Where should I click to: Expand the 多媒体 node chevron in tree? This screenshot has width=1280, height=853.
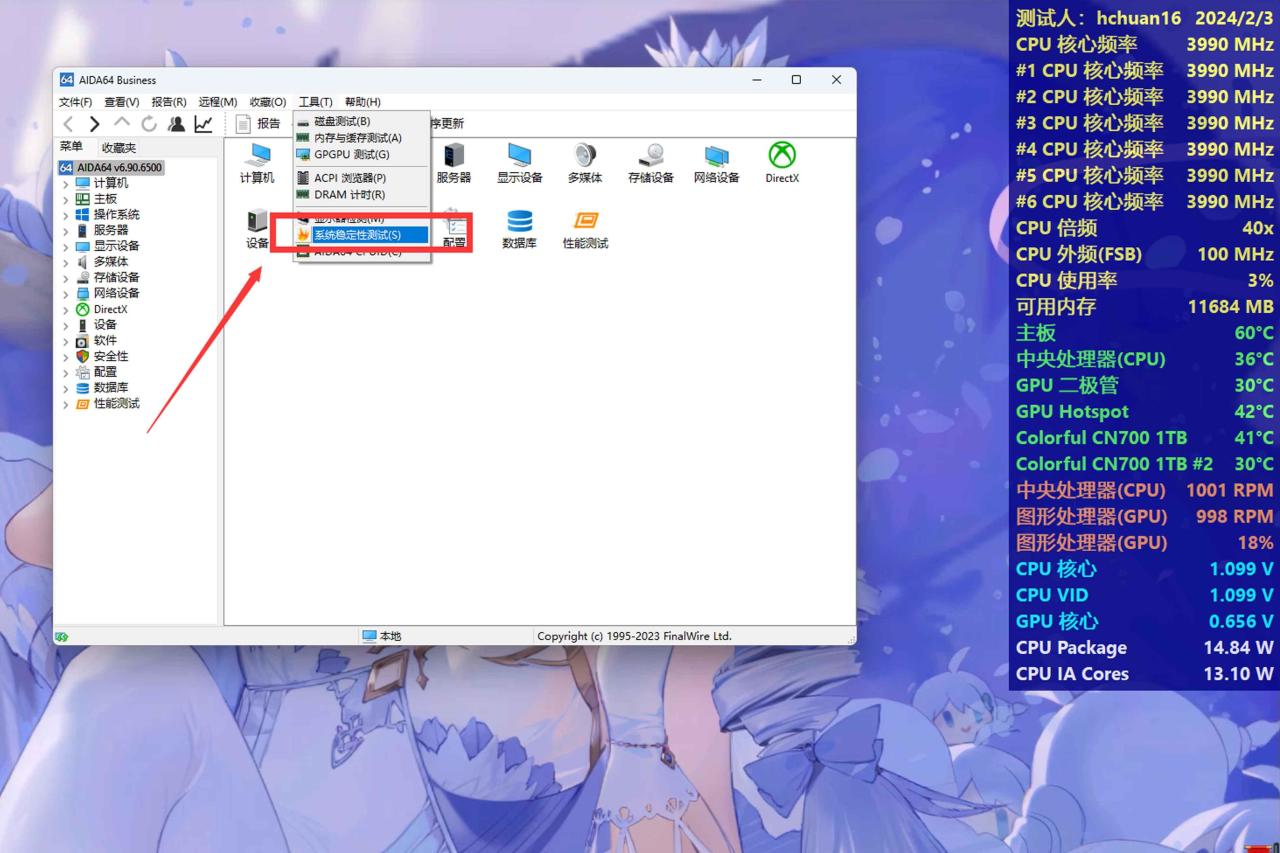(x=66, y=262)
